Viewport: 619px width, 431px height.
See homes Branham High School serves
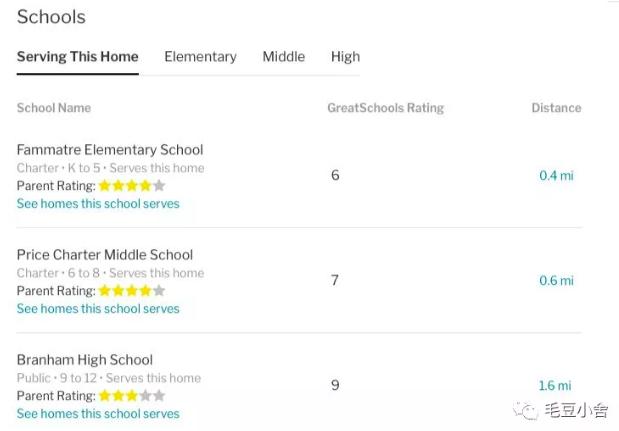click(98, 414)
